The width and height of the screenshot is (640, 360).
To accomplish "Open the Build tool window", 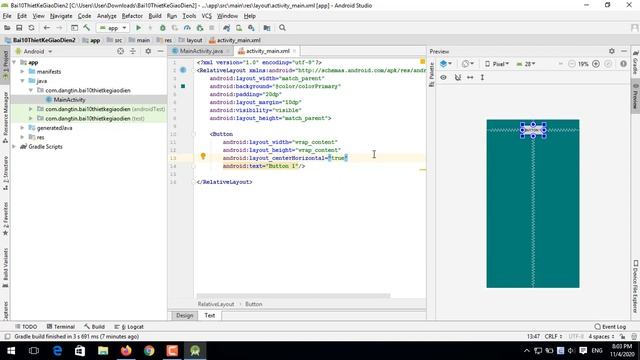I will pyautogui.click(x=94, y=327).
